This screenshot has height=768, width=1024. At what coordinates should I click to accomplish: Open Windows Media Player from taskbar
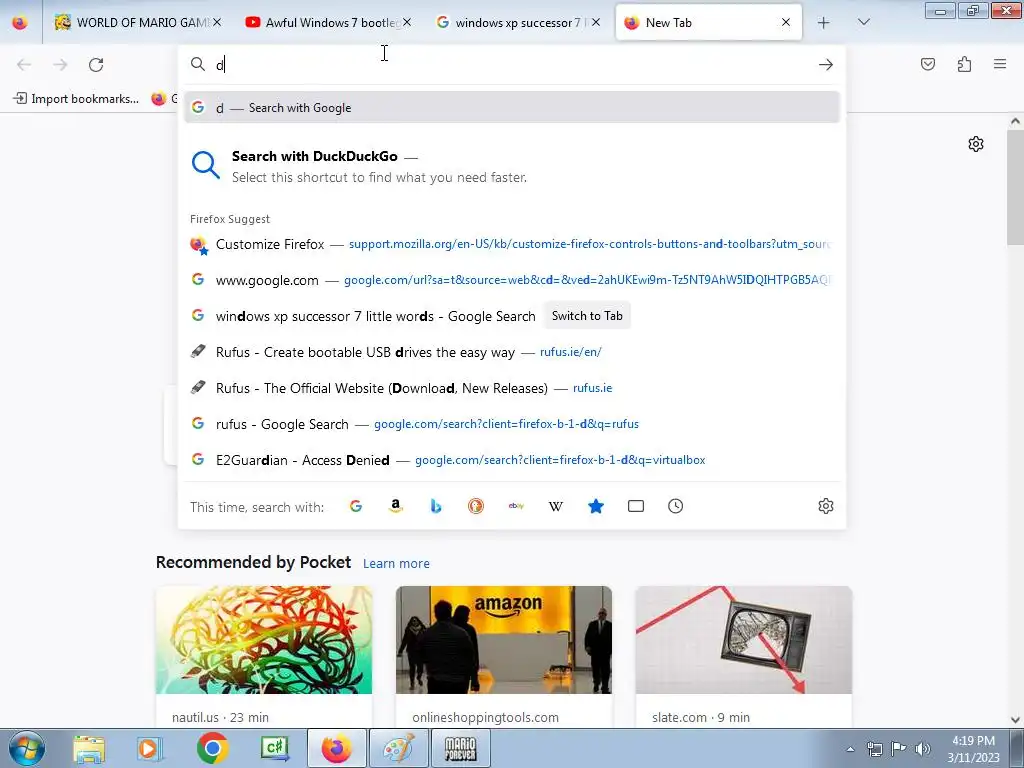pos(150,749)
